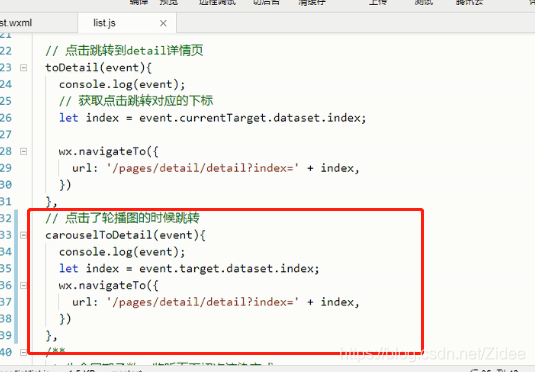Collapse the comment block fold at line 40
The image size is (535, 372).
(24, 352)
